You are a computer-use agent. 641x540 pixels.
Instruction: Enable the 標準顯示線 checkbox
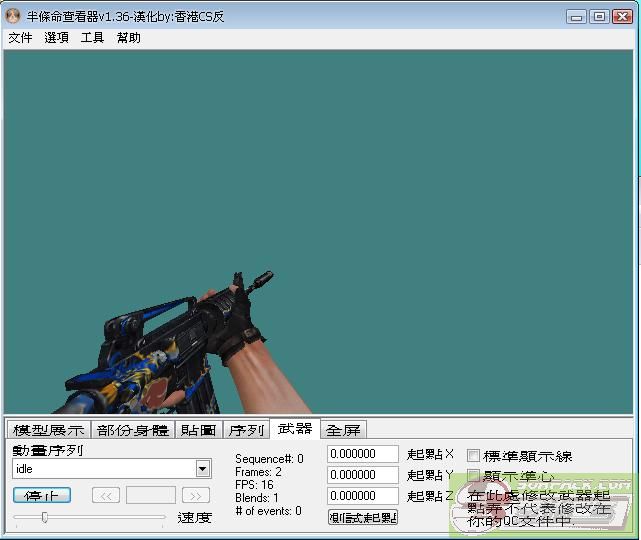tap(474, 456)
